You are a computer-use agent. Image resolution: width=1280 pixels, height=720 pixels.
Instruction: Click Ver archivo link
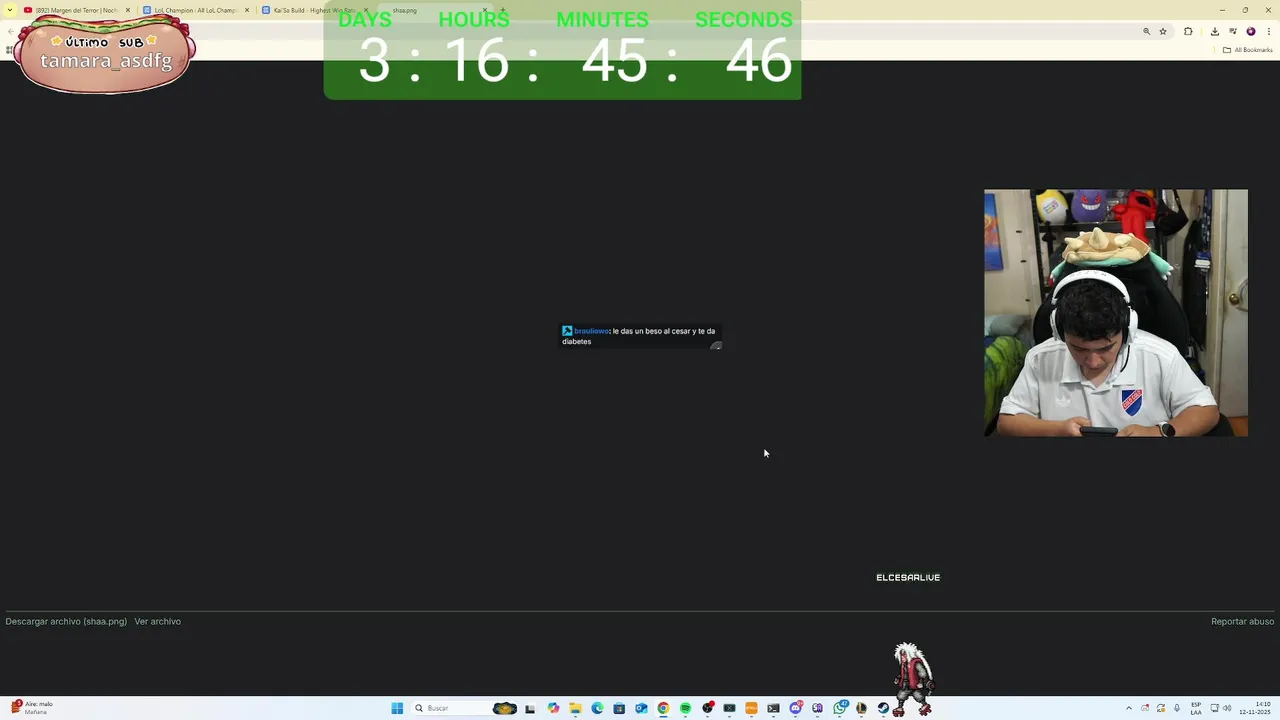point(157,621)
